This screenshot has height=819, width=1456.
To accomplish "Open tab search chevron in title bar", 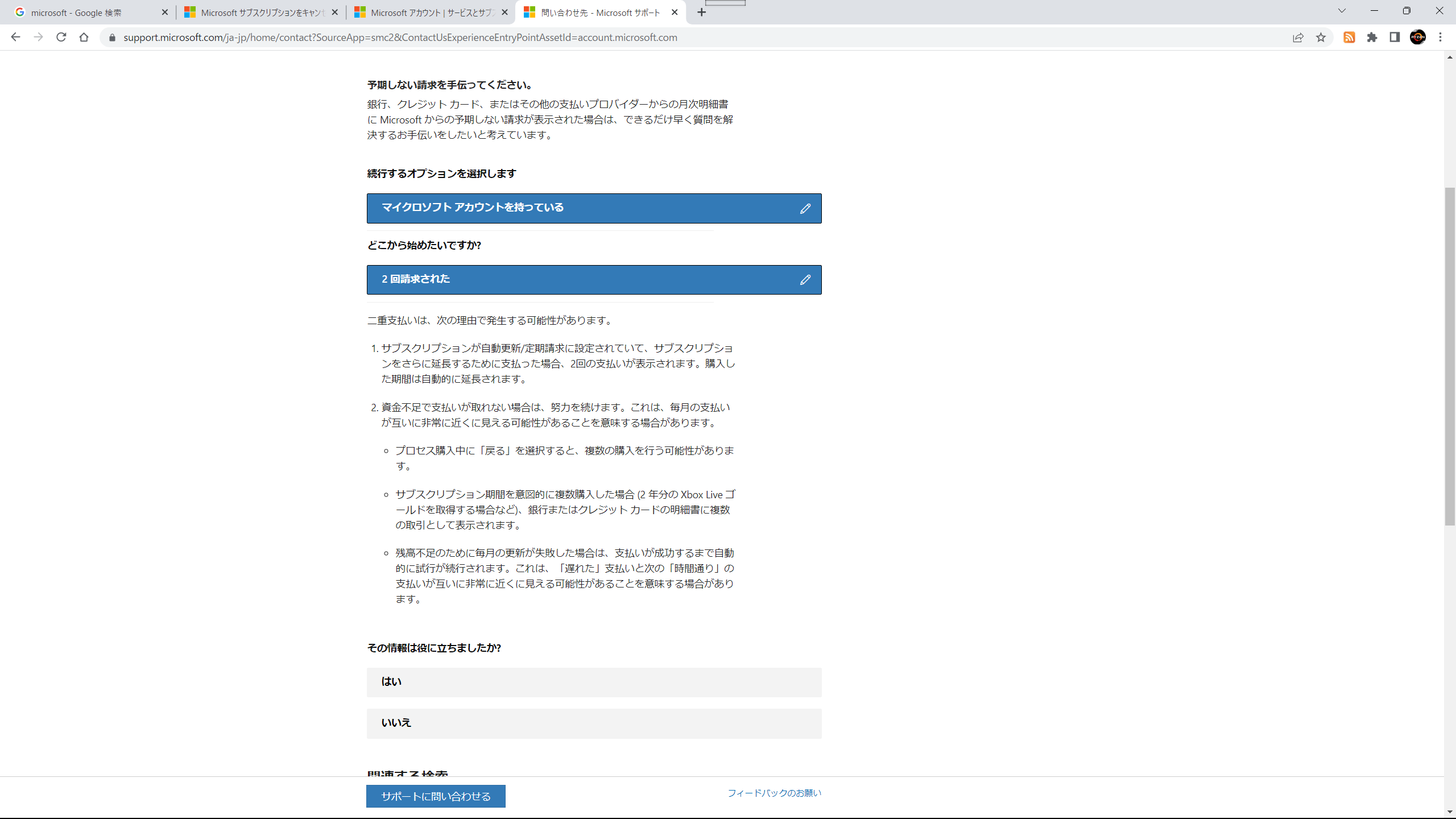I will 1342,11.
